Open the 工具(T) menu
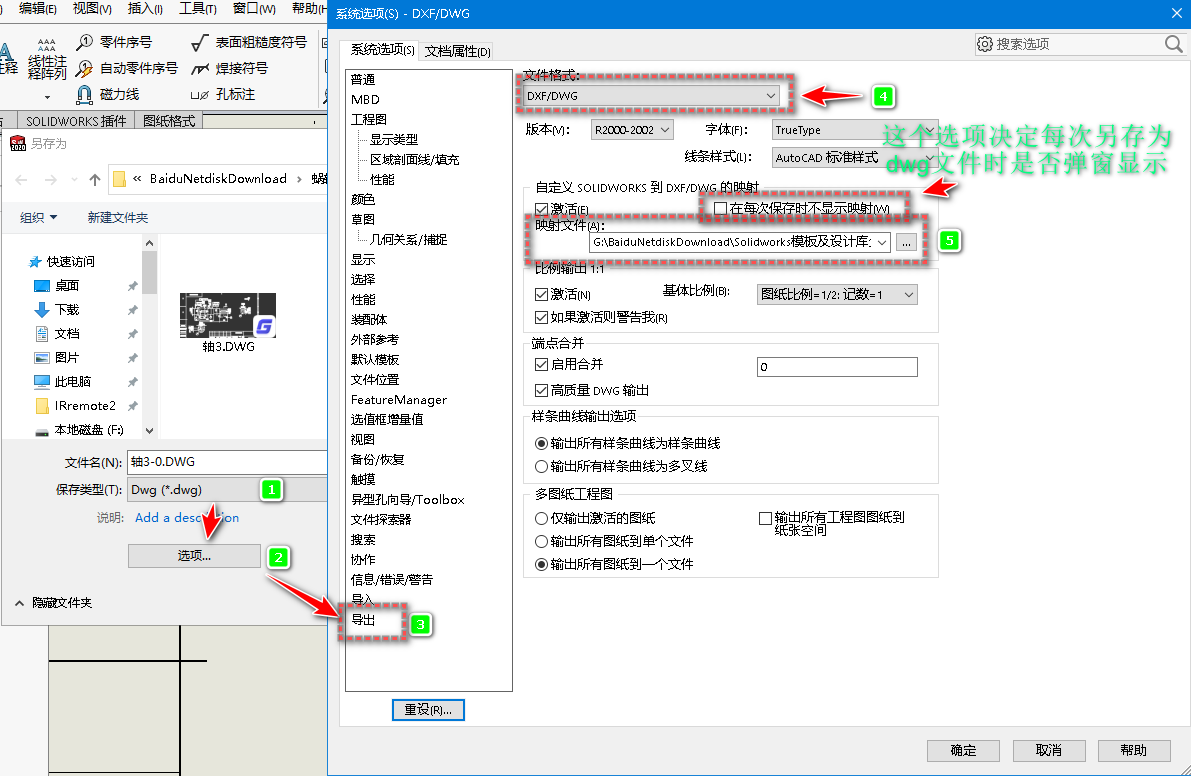The width and height of the screenshot is (1191, 776). (197, 8)
